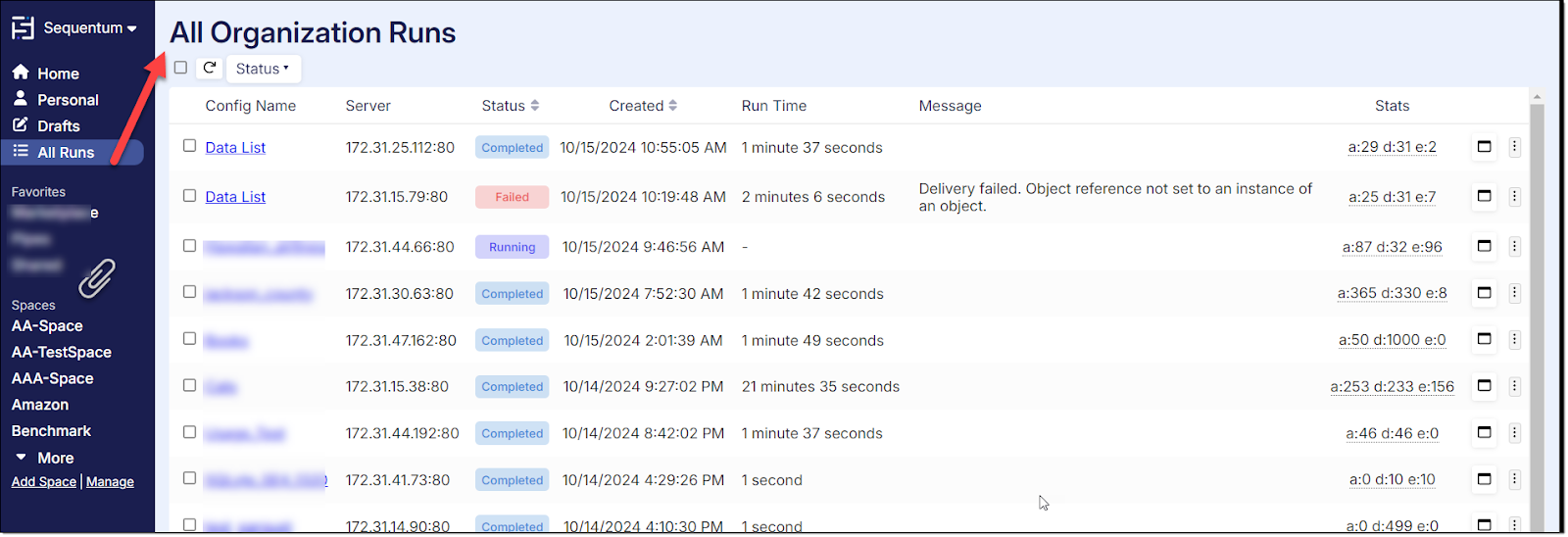The width and height of the screenshot is (1568, 537).
Task: Select checkbox for the 172.31.44.66:80 run
Action: tap(189, 246)
